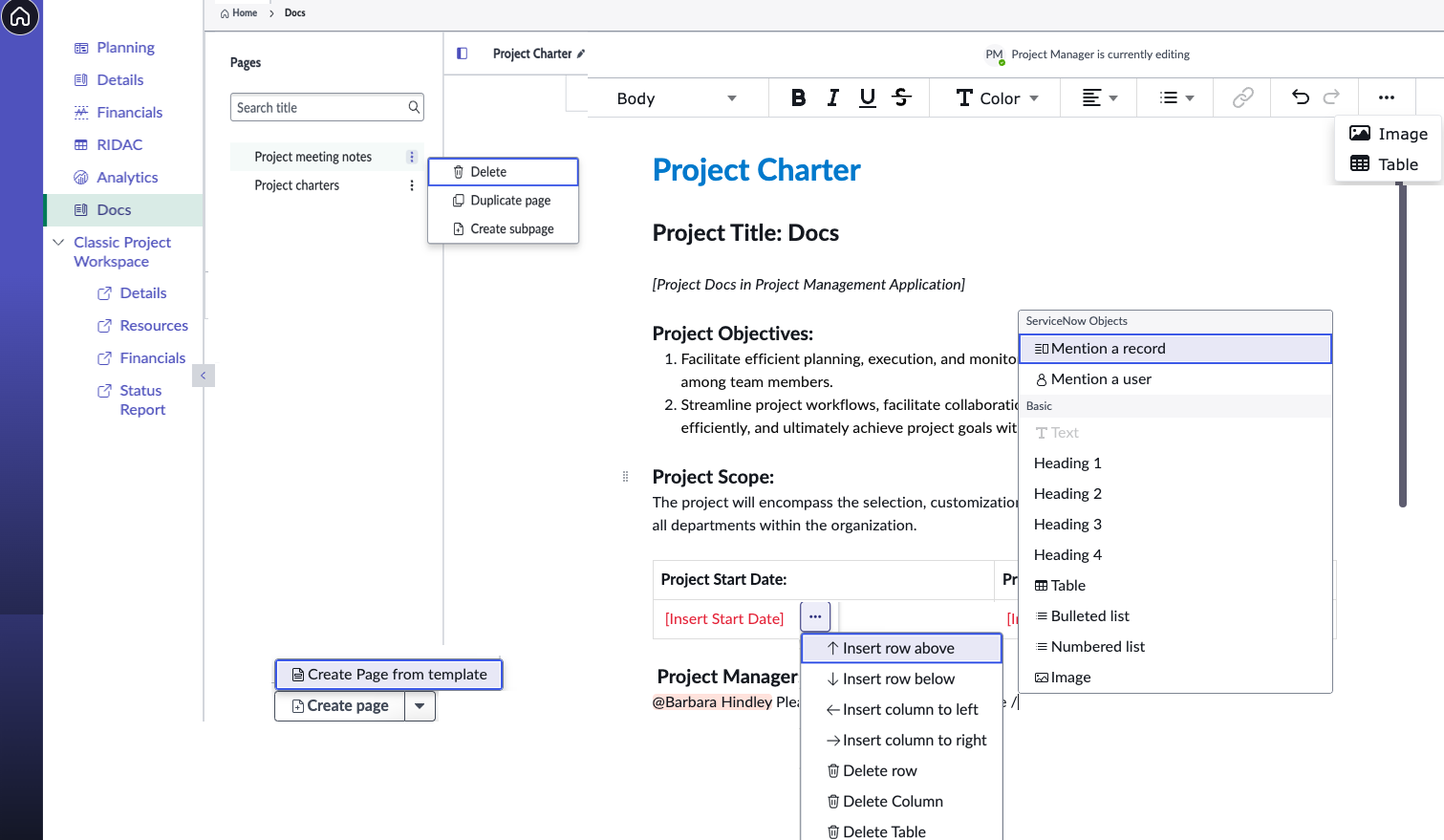Apply strikethrough formatting
This screenshot has width=1444, height=840.
coord(901,97)
